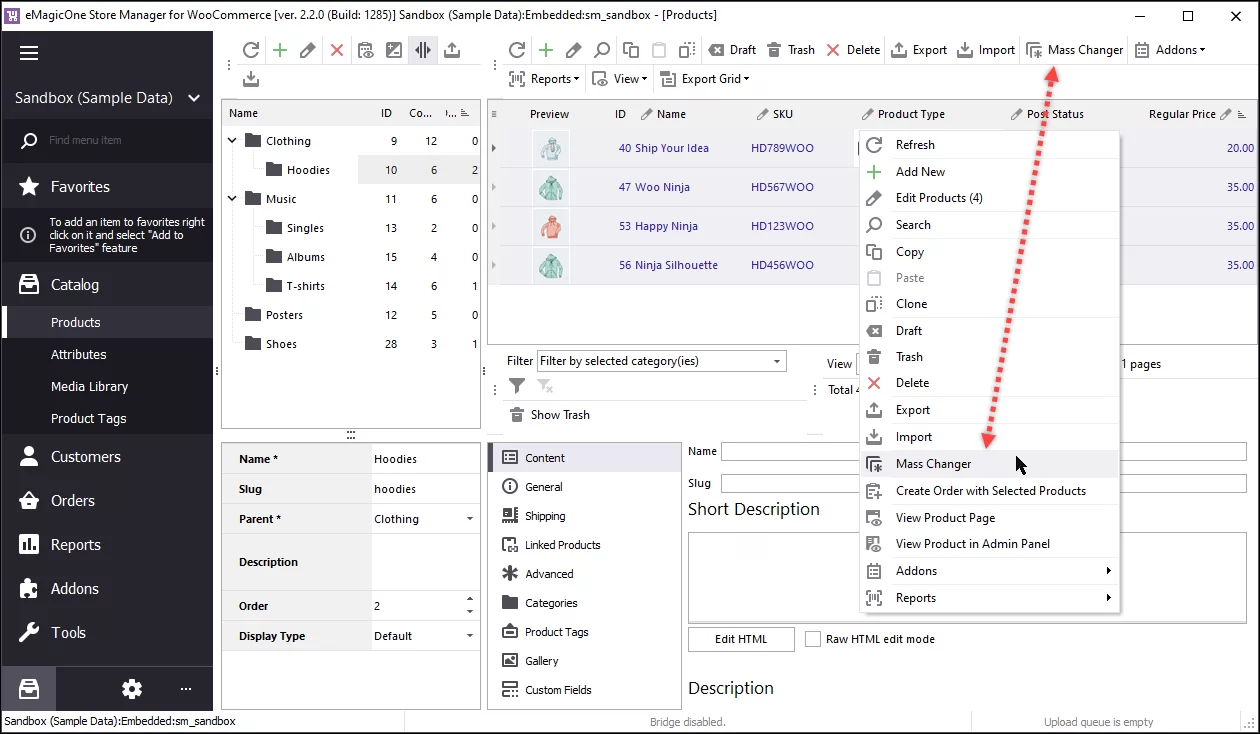
Task: Open the Display Type dropdown
Action: [x=470, y=636]
